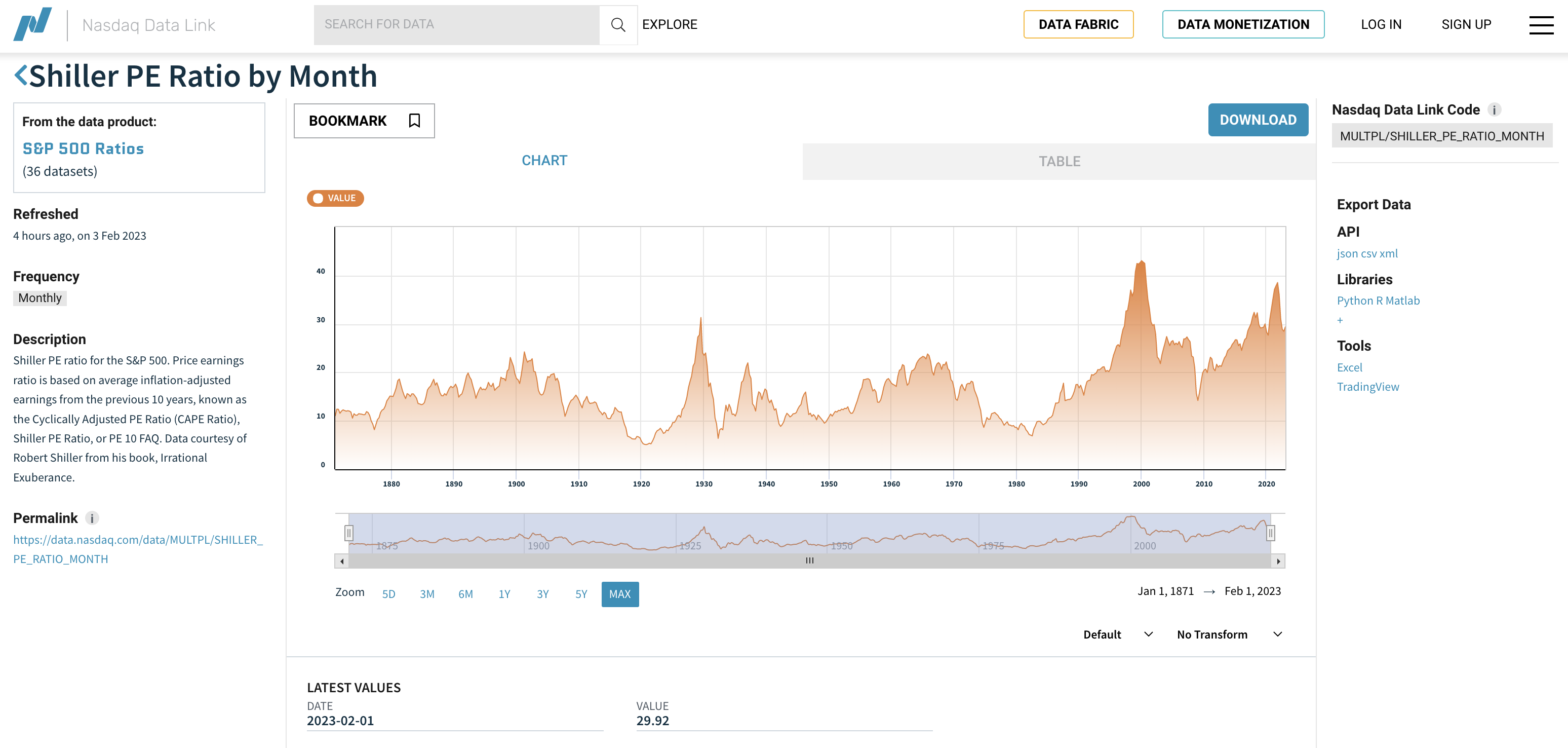The width and height of the screenshot is (1568, 748).
Task: Click the json API link
Action: tap(1347, 254)
